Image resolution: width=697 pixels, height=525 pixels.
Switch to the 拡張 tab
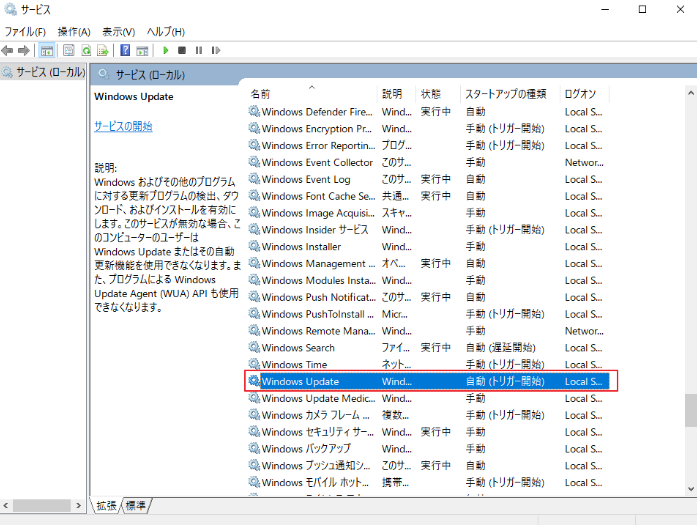pos(107,505)
